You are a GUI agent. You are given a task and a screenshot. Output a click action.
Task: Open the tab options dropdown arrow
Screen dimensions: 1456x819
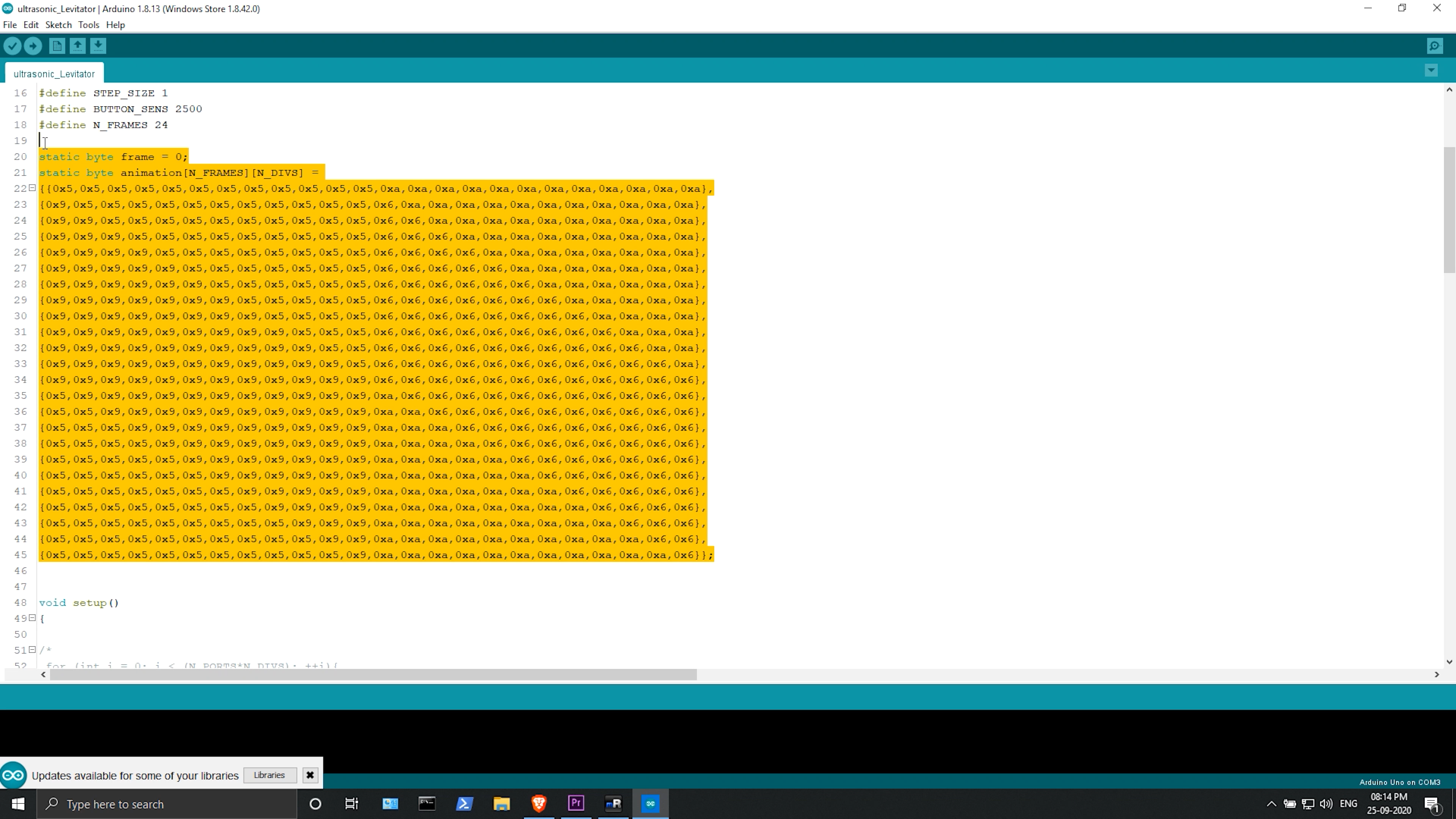tap(1431, 71)
